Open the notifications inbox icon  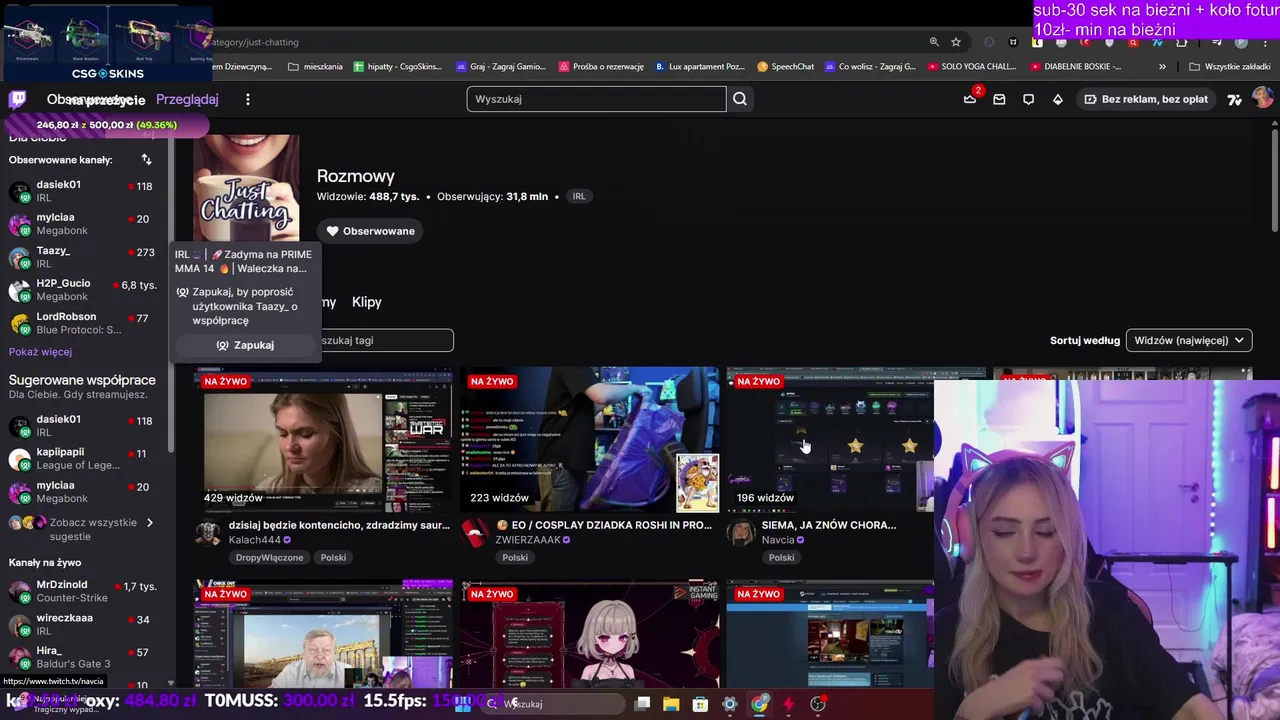999,99
